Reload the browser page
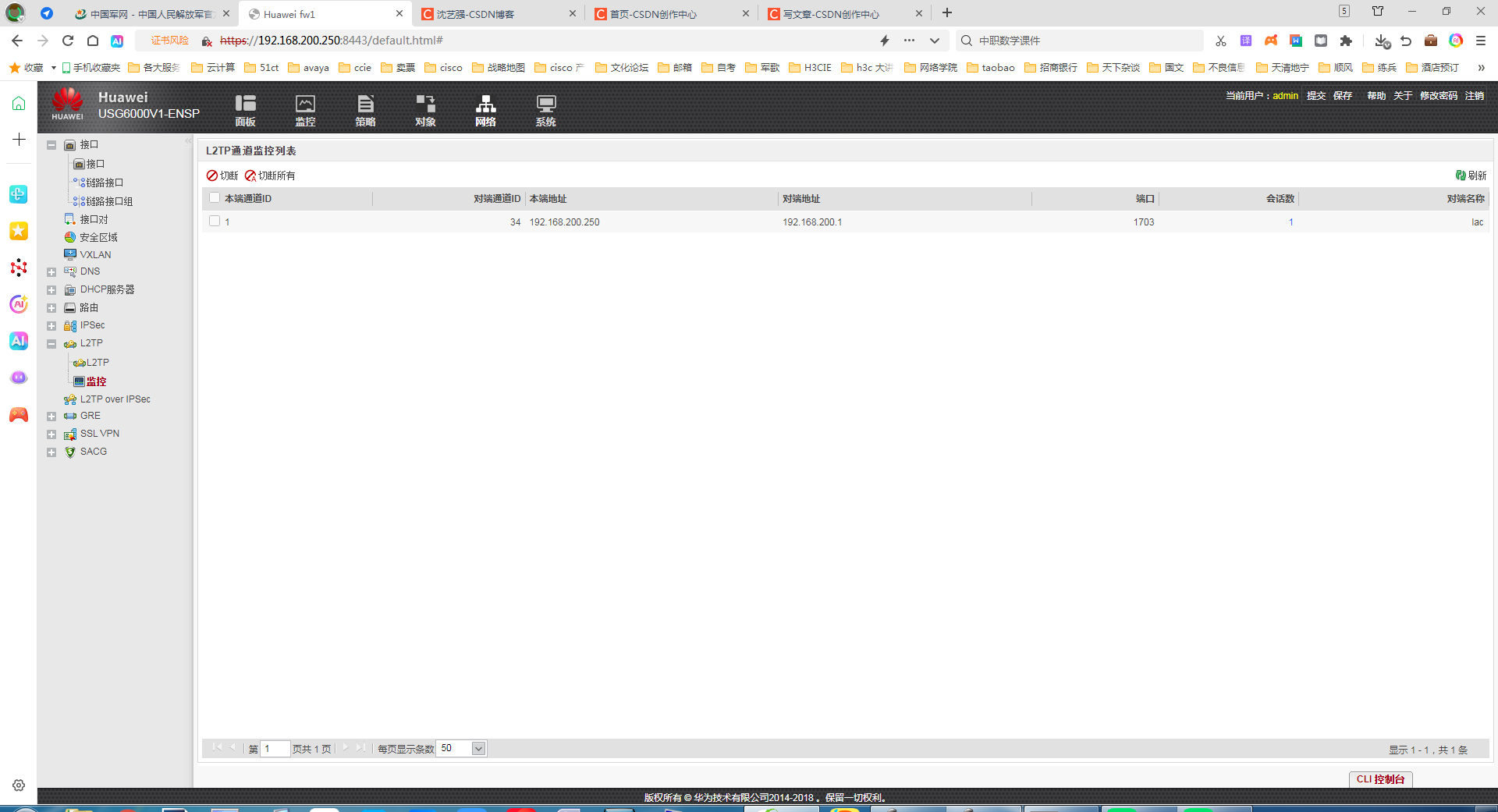This screenshot has height=812, width=1498. point(68,41)
